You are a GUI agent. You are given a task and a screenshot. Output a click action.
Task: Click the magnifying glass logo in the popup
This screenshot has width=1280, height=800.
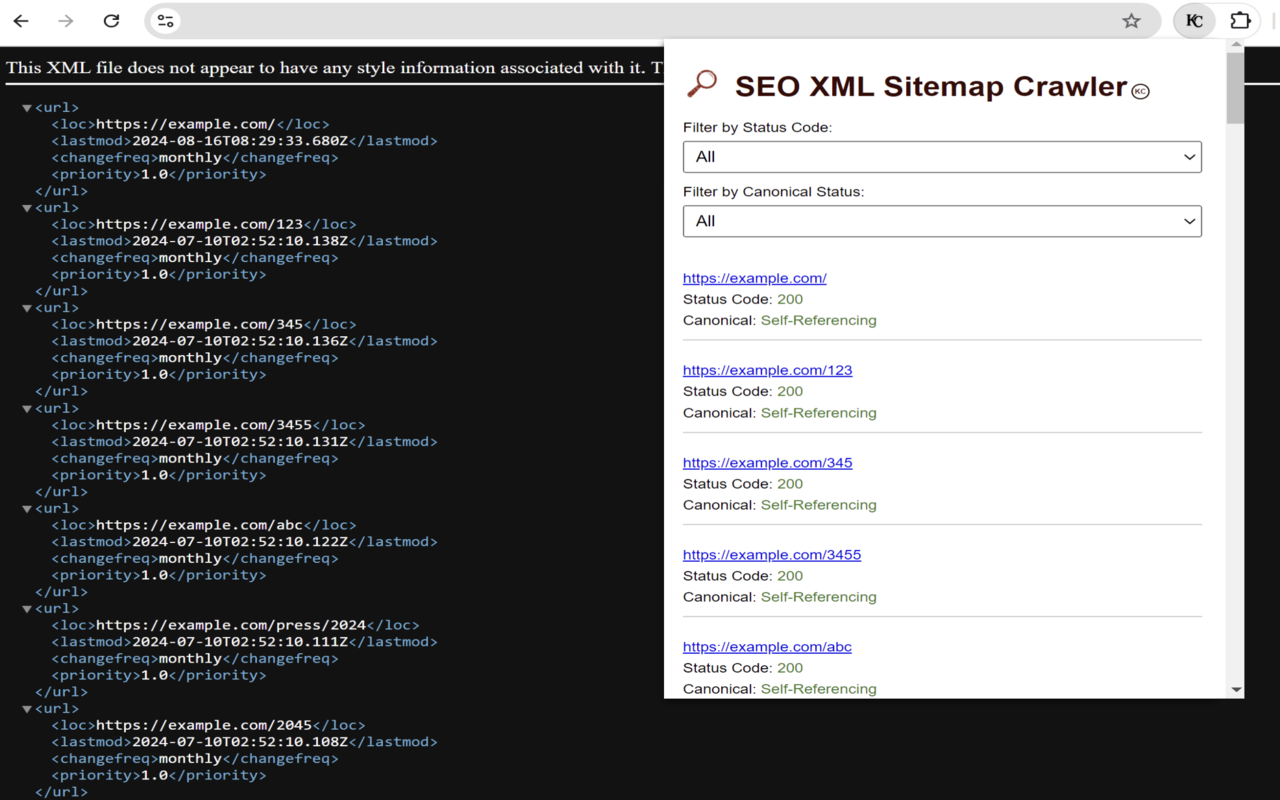702,83
